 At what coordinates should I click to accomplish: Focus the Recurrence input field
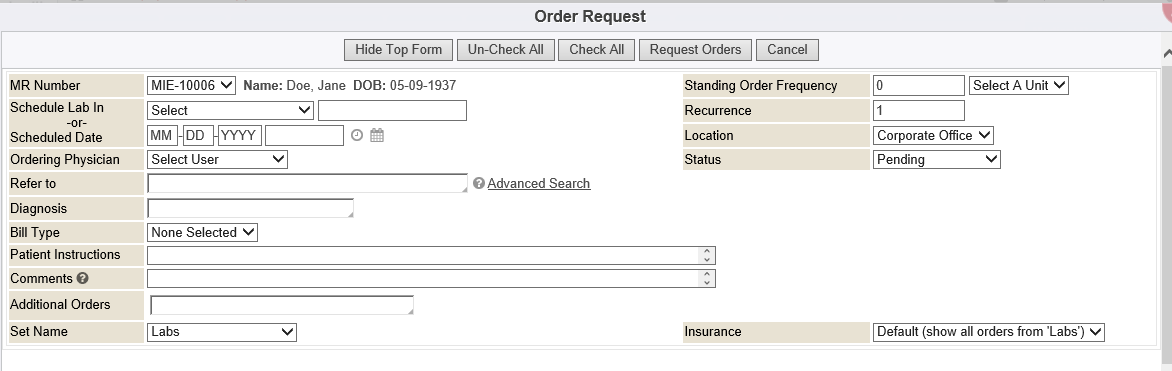click(x=919, y=111)
